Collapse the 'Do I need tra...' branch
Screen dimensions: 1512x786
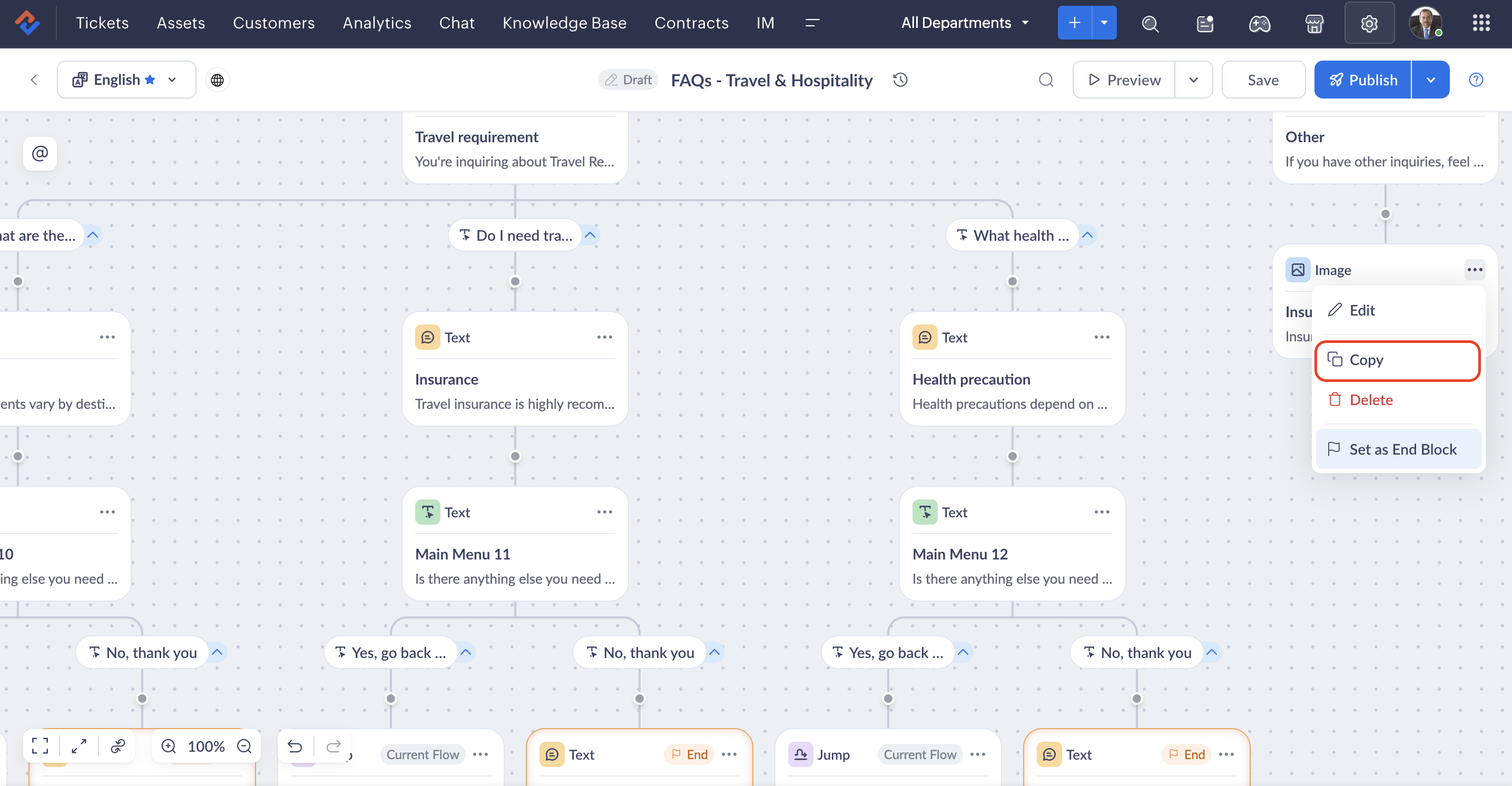(x=591, y=235)
